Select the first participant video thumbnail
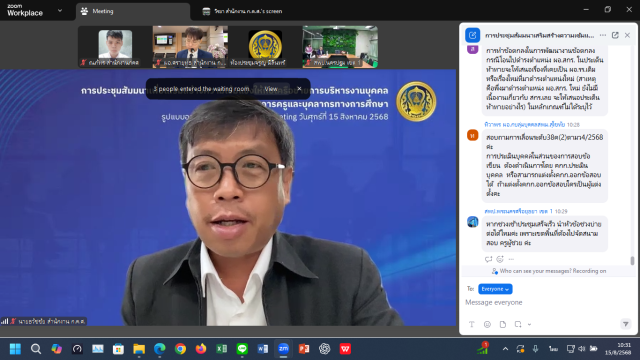Screen dimensions: 640x360 coord(115,47)
